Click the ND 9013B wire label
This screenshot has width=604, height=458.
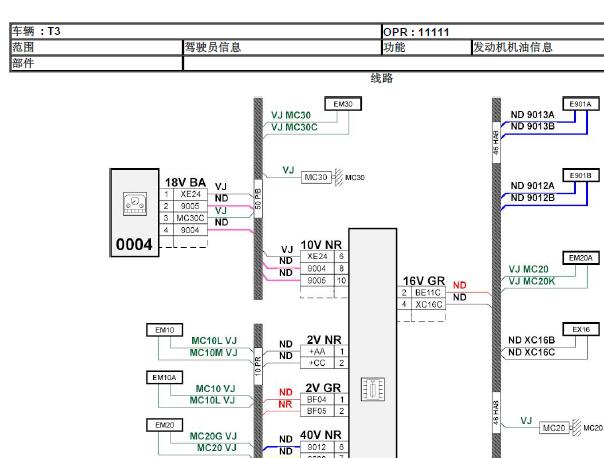pyautogui.click(x=533, y=126)
